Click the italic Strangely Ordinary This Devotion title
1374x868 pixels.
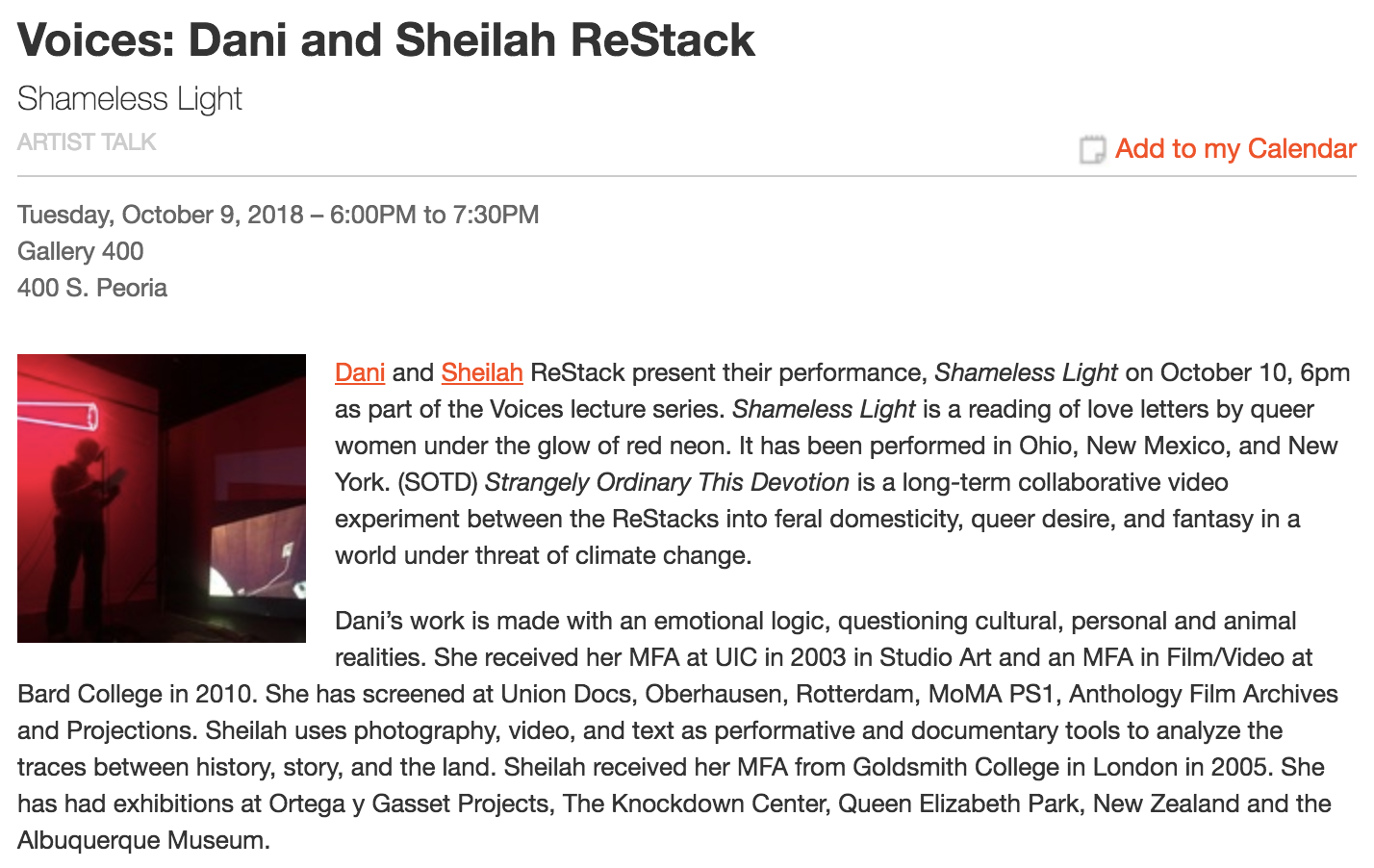coord(667,482)
